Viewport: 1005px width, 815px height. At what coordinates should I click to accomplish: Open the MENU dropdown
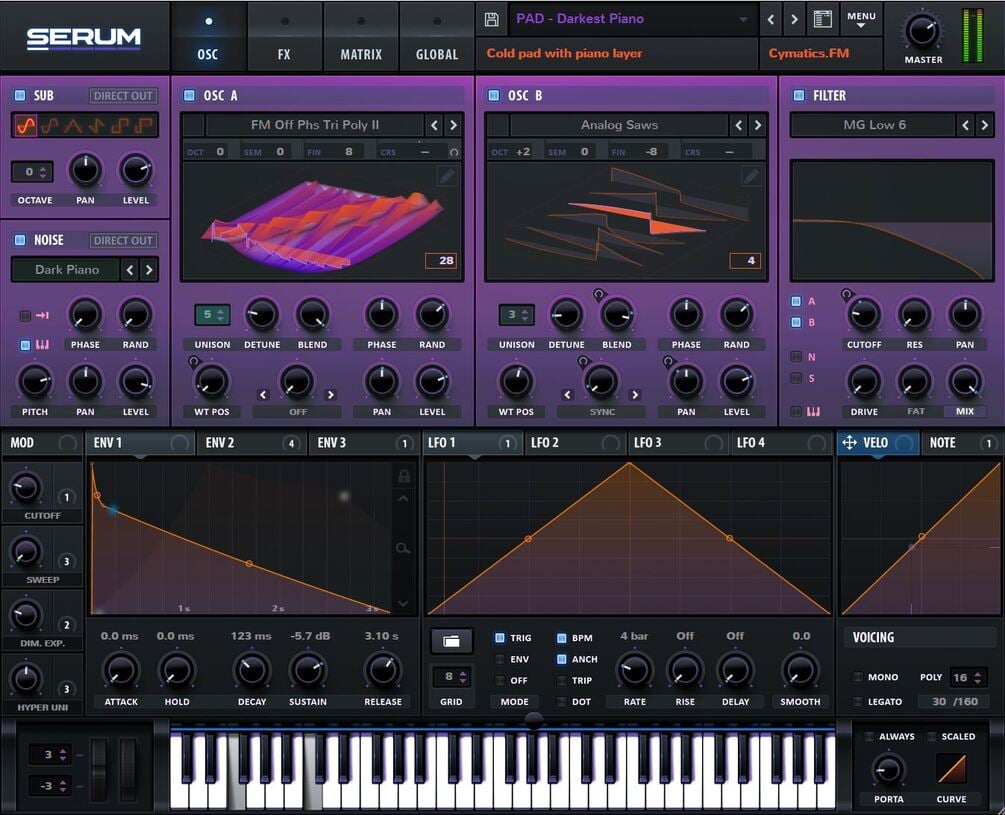tap(861, 19)
